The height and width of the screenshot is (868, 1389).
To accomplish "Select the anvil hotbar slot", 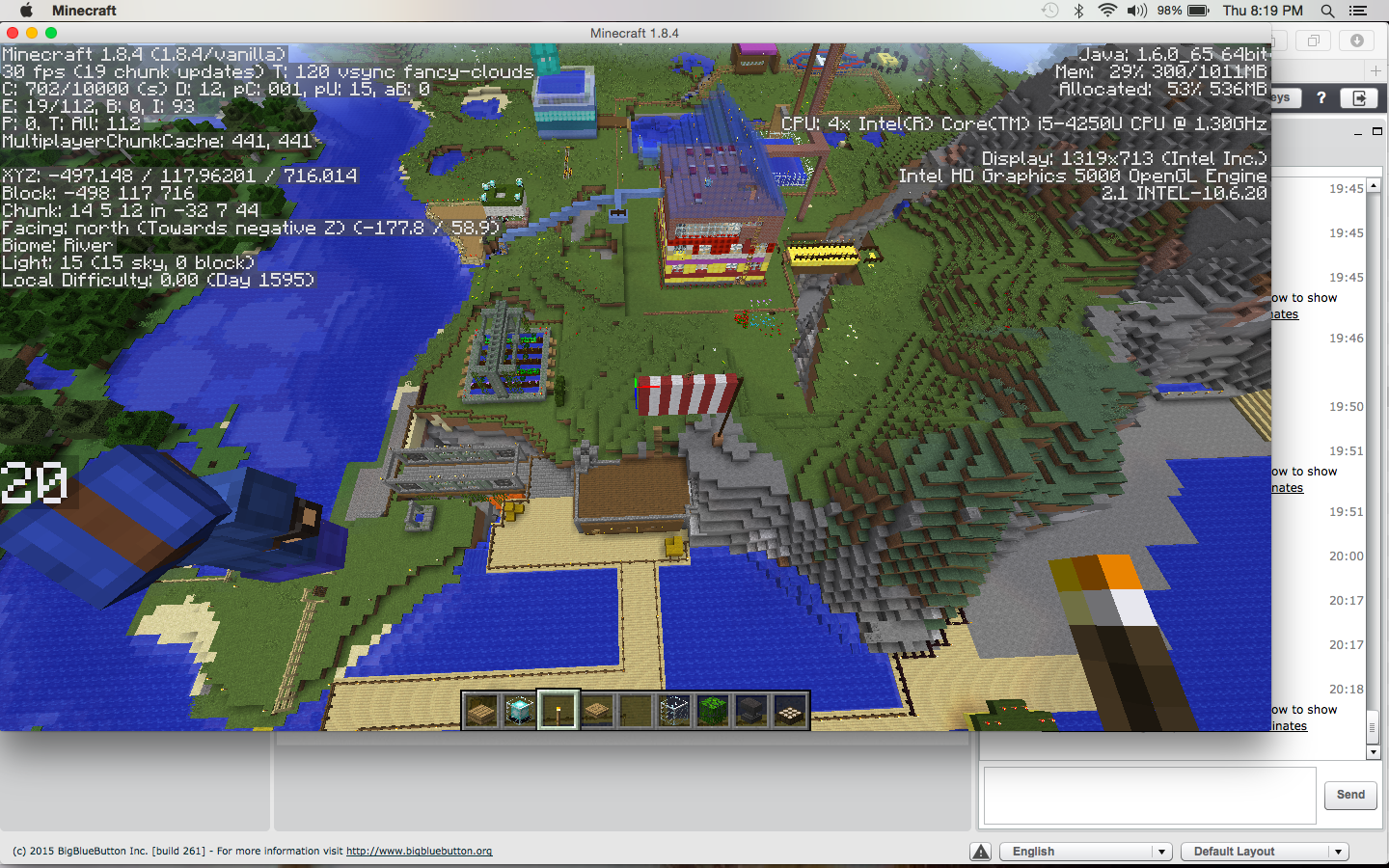I will (751, 711).
